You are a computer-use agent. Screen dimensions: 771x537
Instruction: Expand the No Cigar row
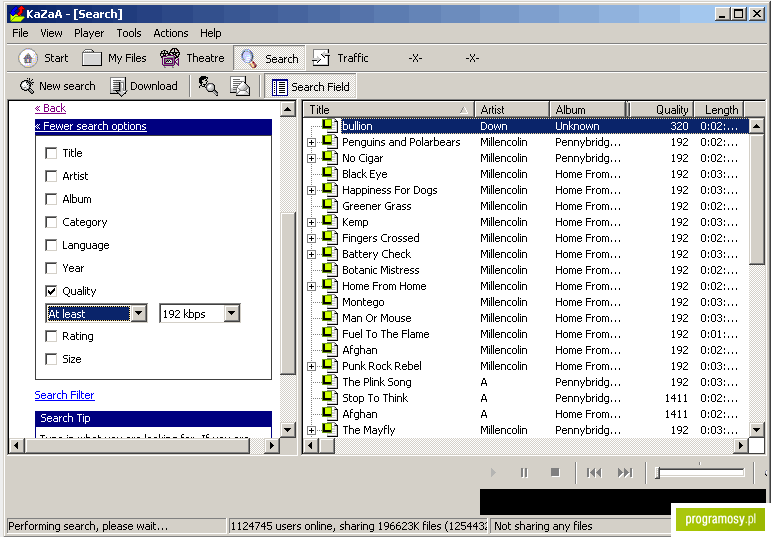311,158
